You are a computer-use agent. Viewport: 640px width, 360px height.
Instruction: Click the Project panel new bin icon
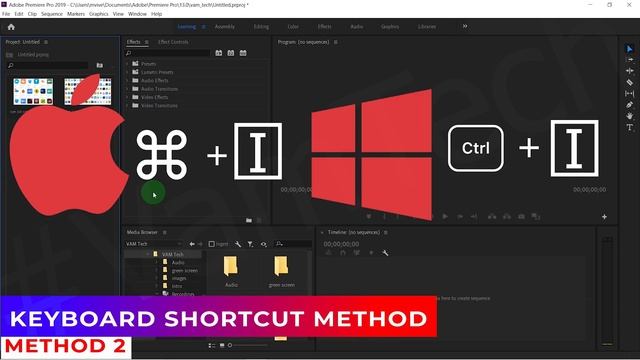[x=100, y=65]
